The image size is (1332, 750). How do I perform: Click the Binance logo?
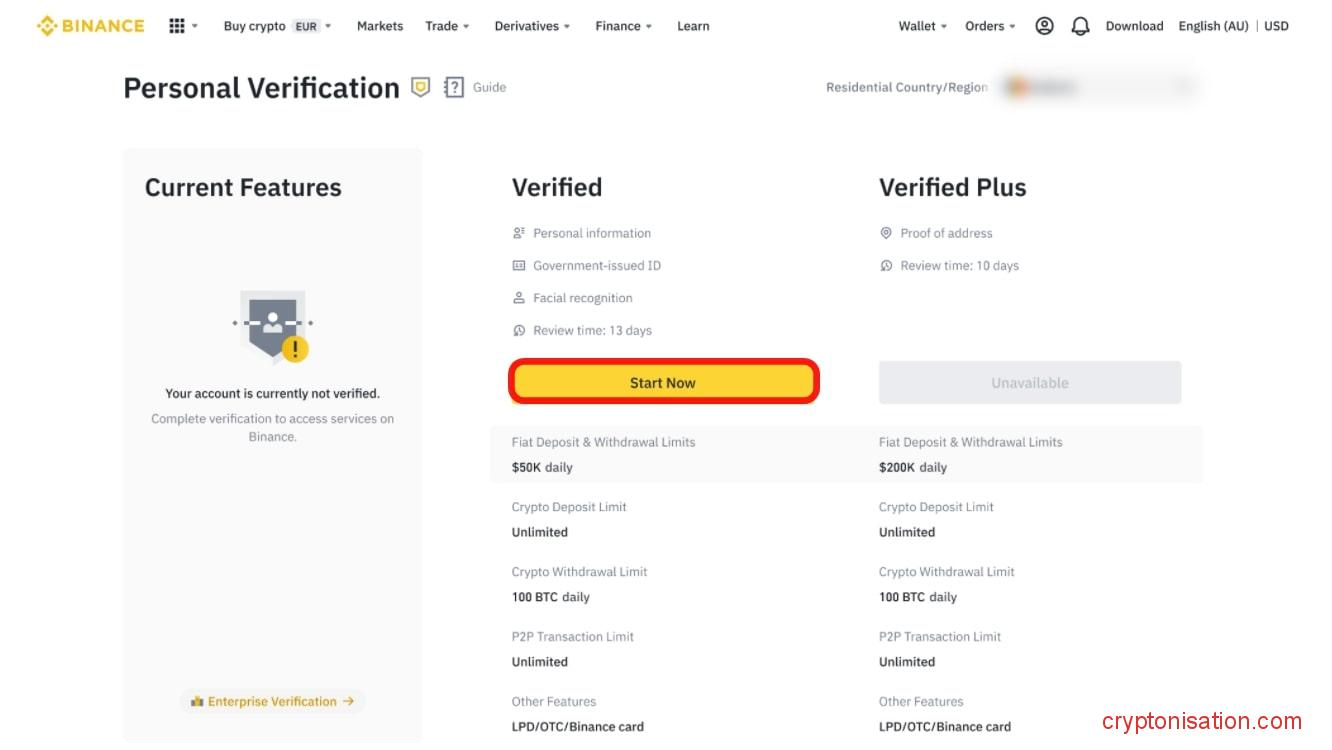90,25
